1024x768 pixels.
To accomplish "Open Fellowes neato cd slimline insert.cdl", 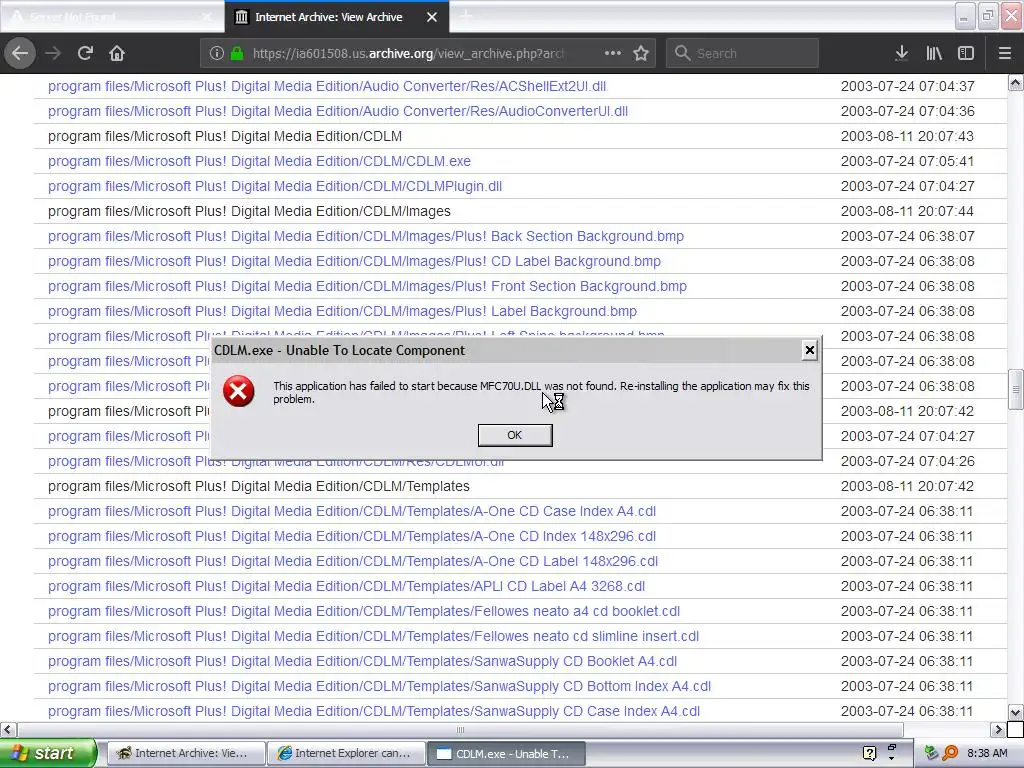I will pos(374,636).
